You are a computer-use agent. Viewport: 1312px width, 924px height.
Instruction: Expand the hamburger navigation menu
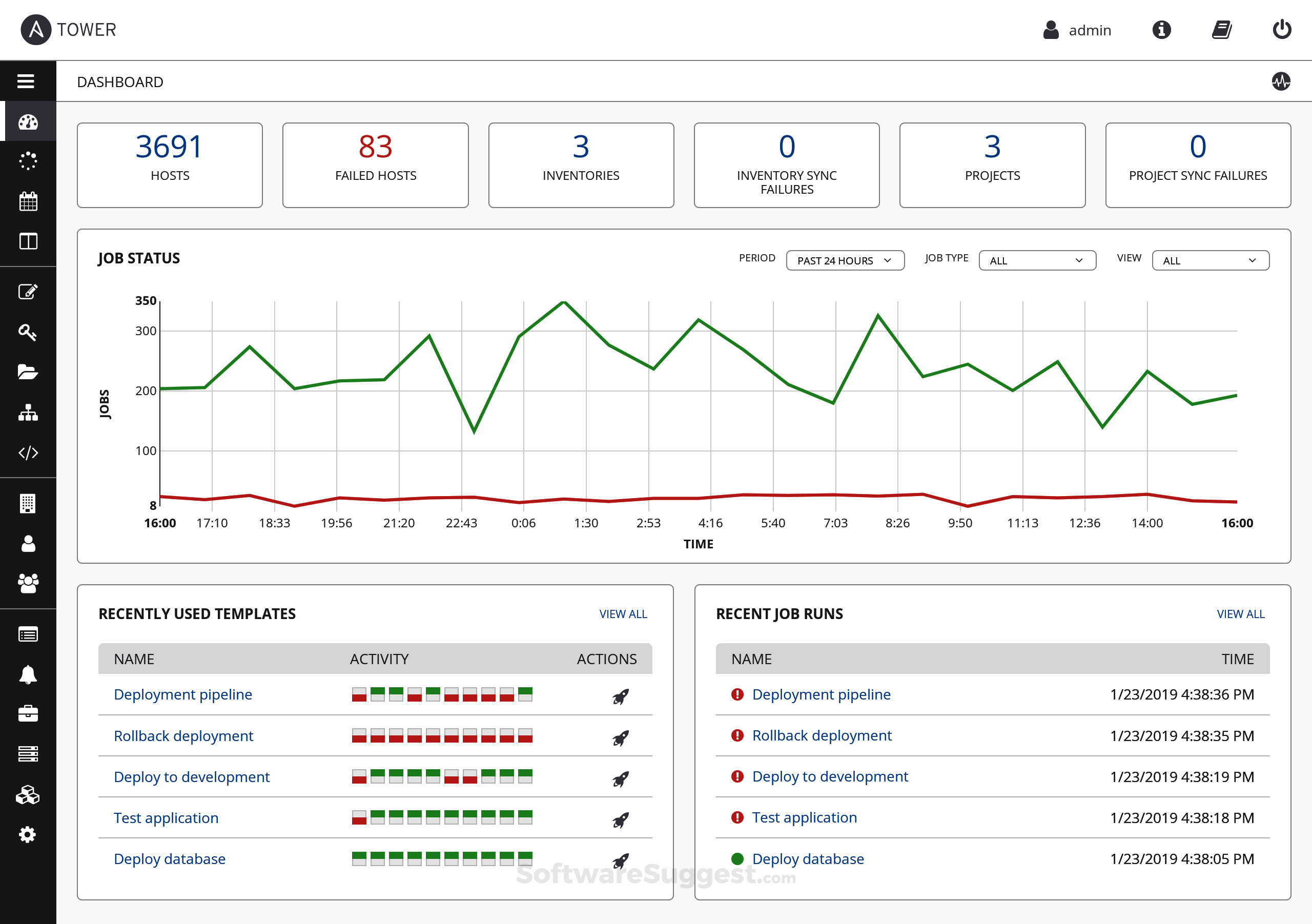tap(26, 80)
